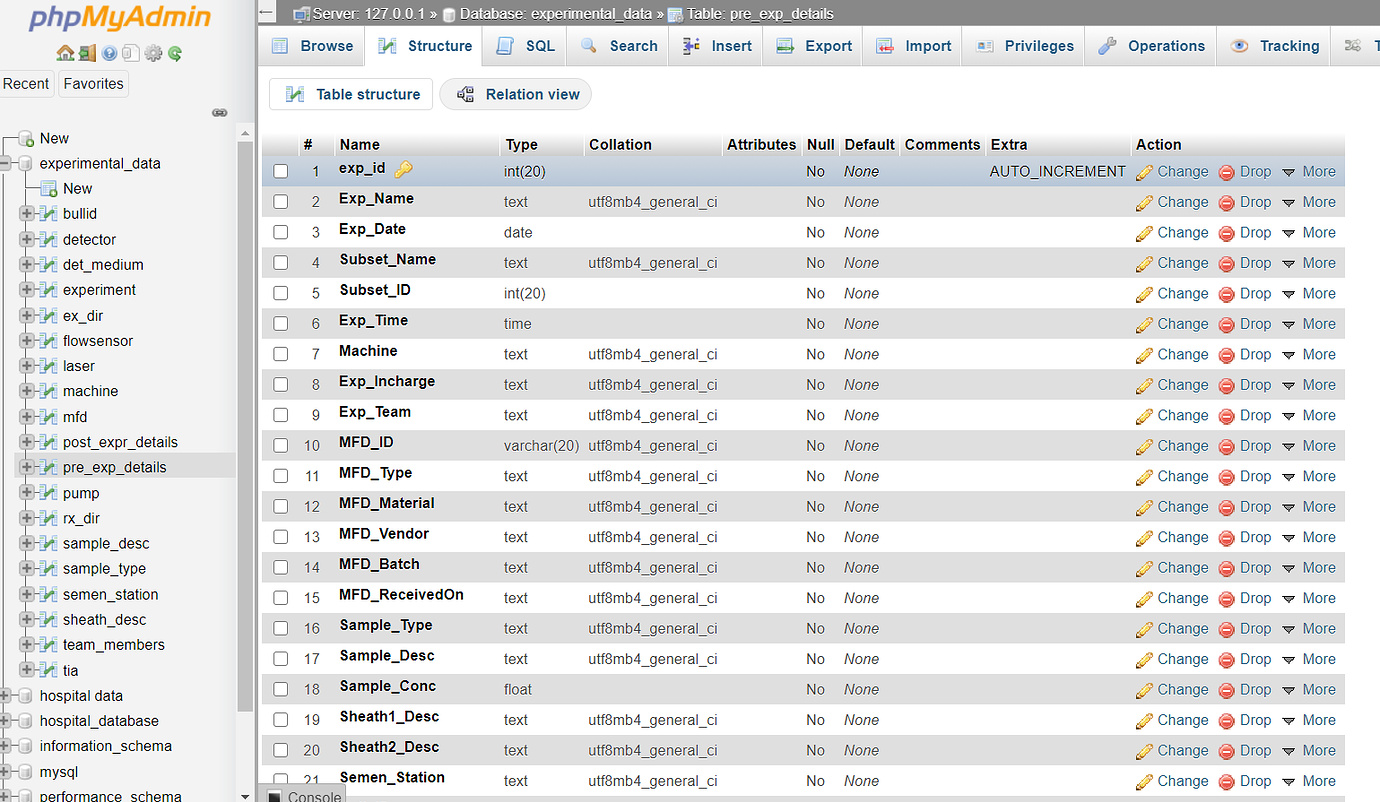1380x802 pixels.
Task: Tick the checkbox for Exp_Name row
Action: (x=281, y=202)
